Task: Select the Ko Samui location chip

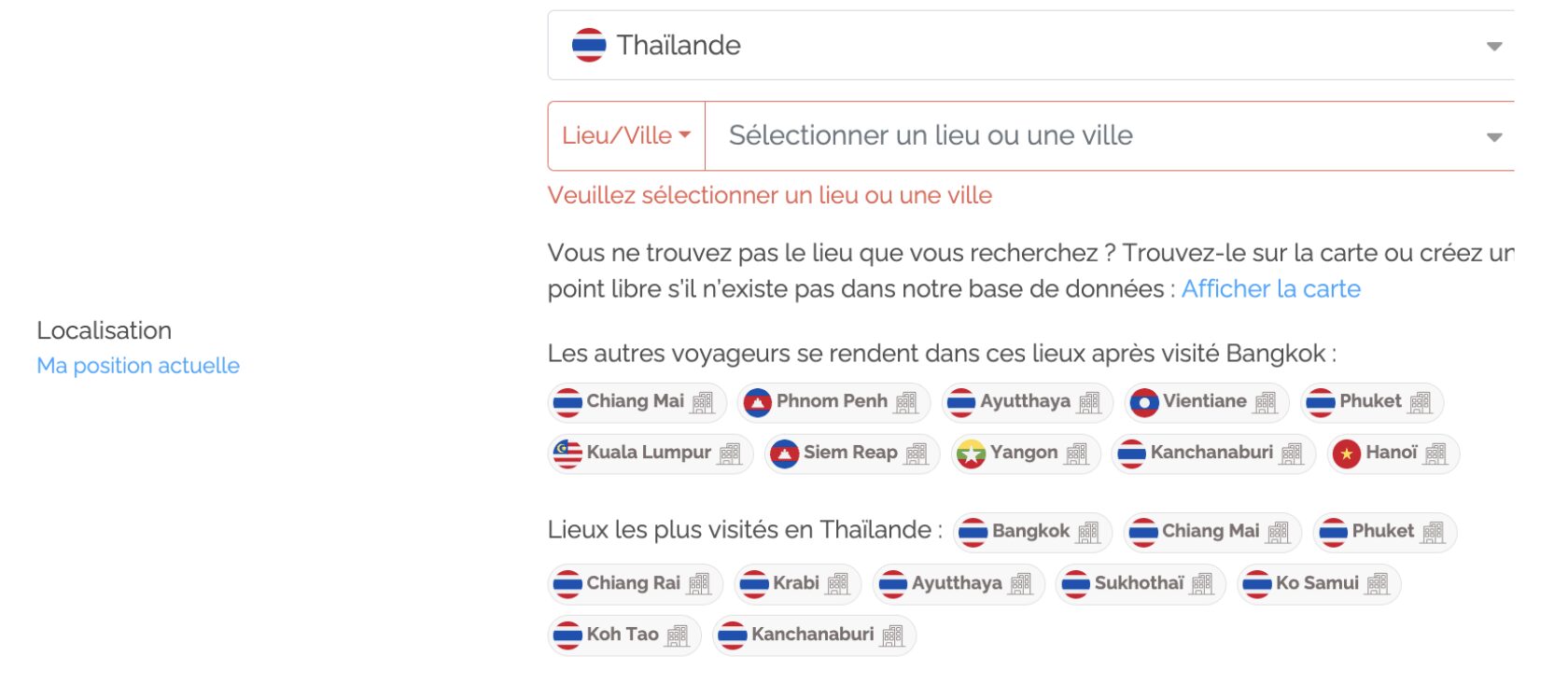Action: point(1318,584)
